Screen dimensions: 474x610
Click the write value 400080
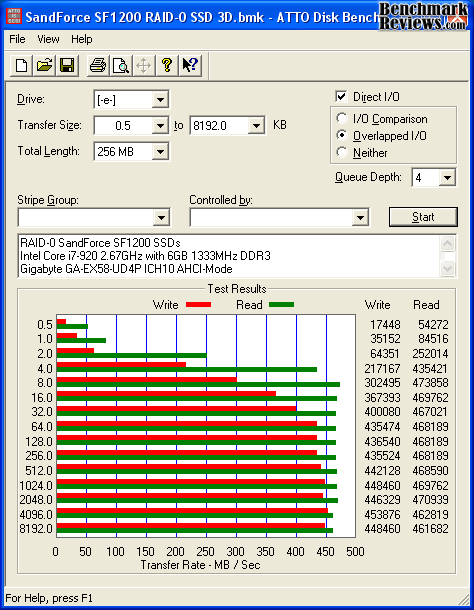pyautogui.click(x=382, y=412)
